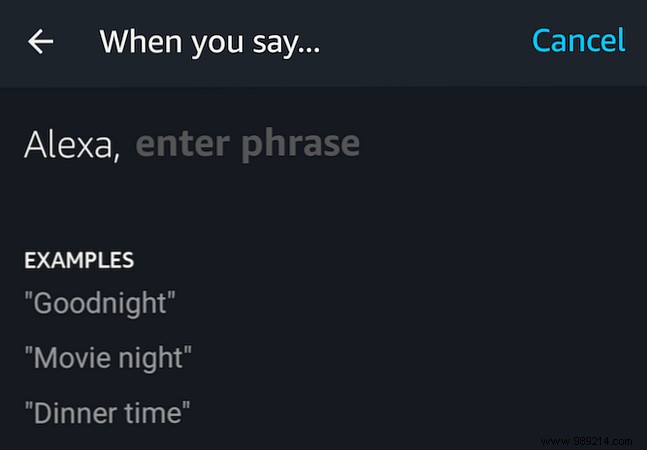Tap the back arrow icon
Viewport: 647px width, 450px height.
click(x=41, y=42)
